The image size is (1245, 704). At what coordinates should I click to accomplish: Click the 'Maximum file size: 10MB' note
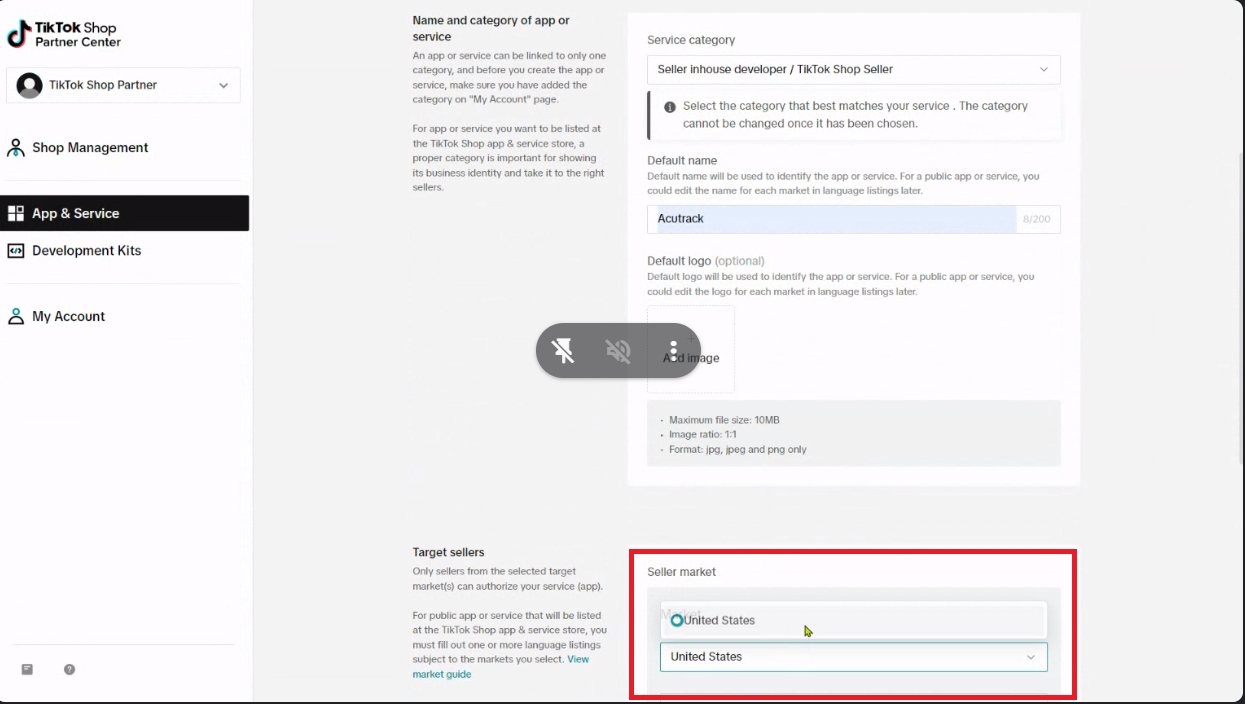(x=724, y=420)
